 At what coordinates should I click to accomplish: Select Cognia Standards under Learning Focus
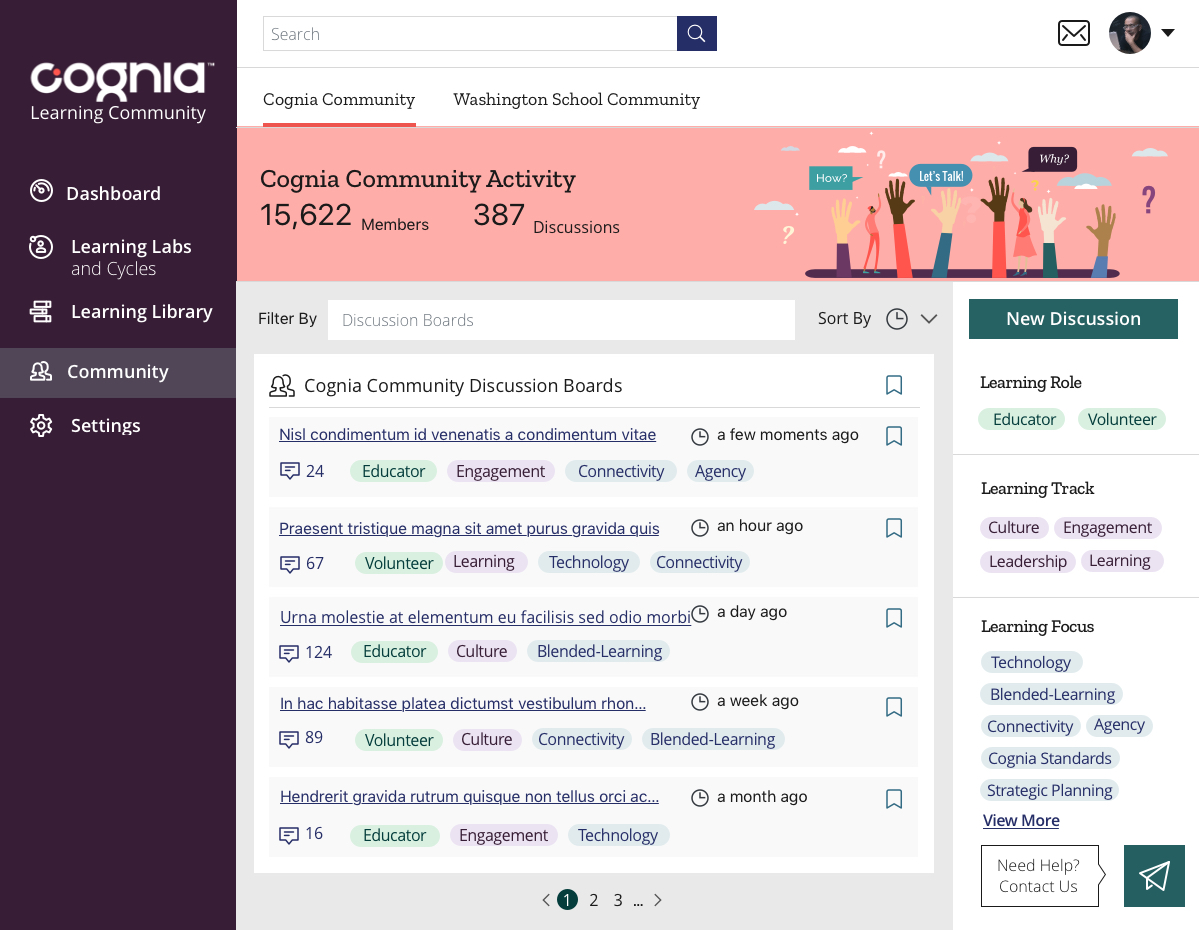[x=1050, y=758]
